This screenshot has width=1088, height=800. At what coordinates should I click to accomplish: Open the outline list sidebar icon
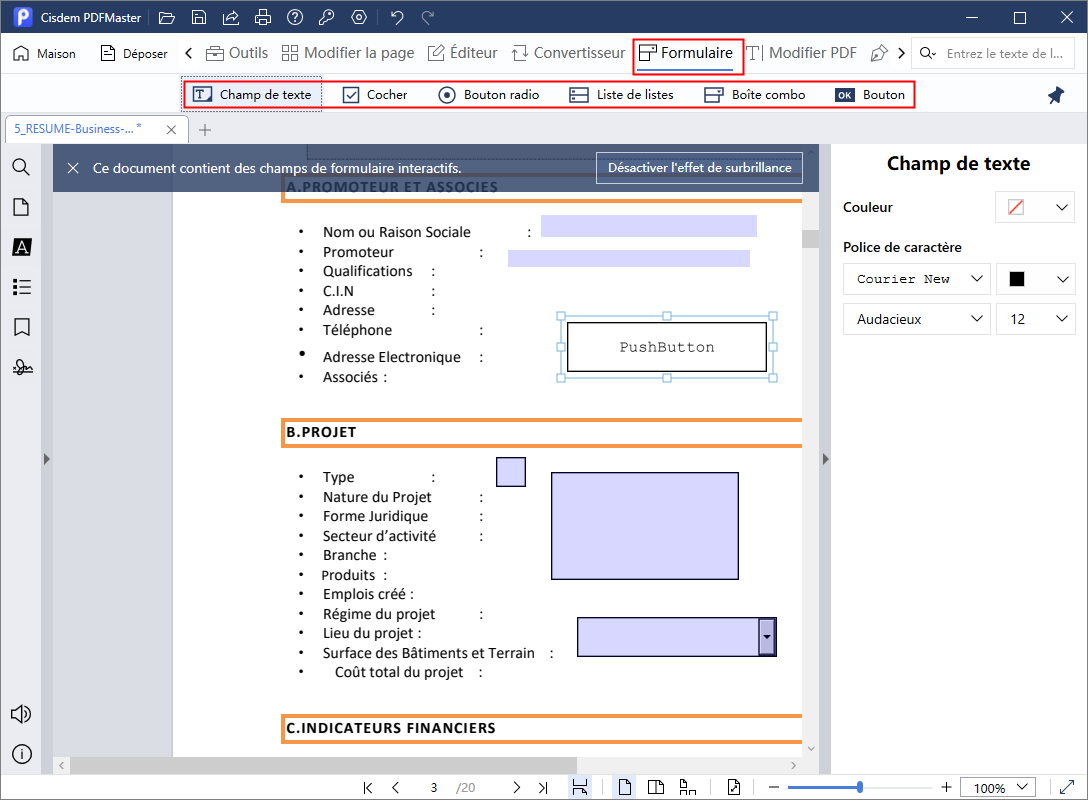point(22,287)
